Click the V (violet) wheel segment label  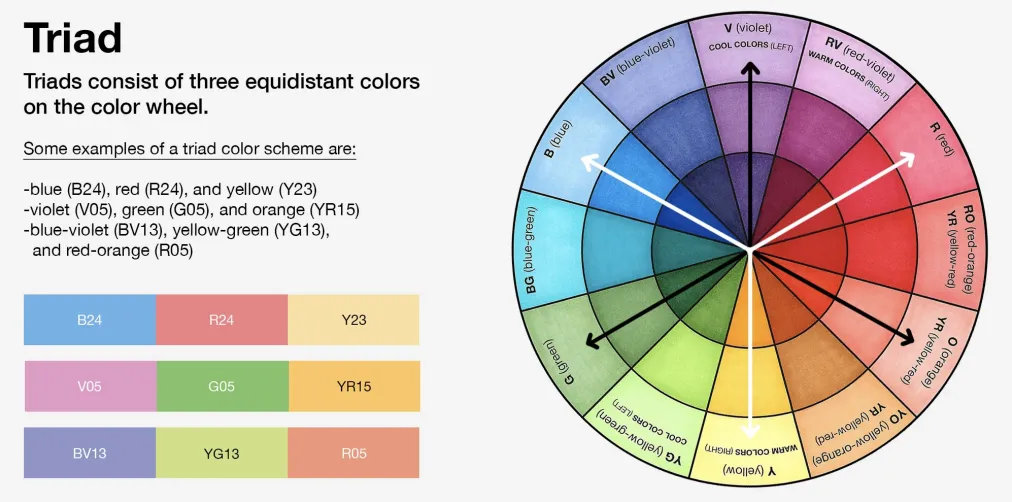749,29
